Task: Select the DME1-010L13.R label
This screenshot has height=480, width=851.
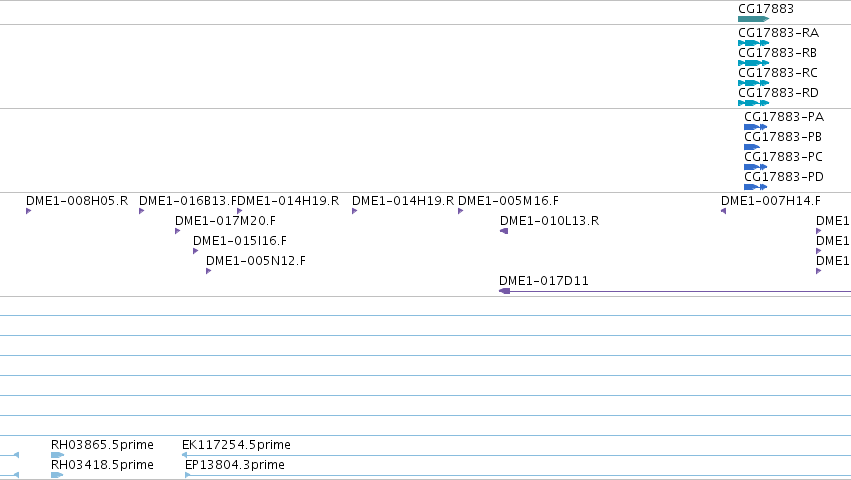Action: click(x=549, y=221)
